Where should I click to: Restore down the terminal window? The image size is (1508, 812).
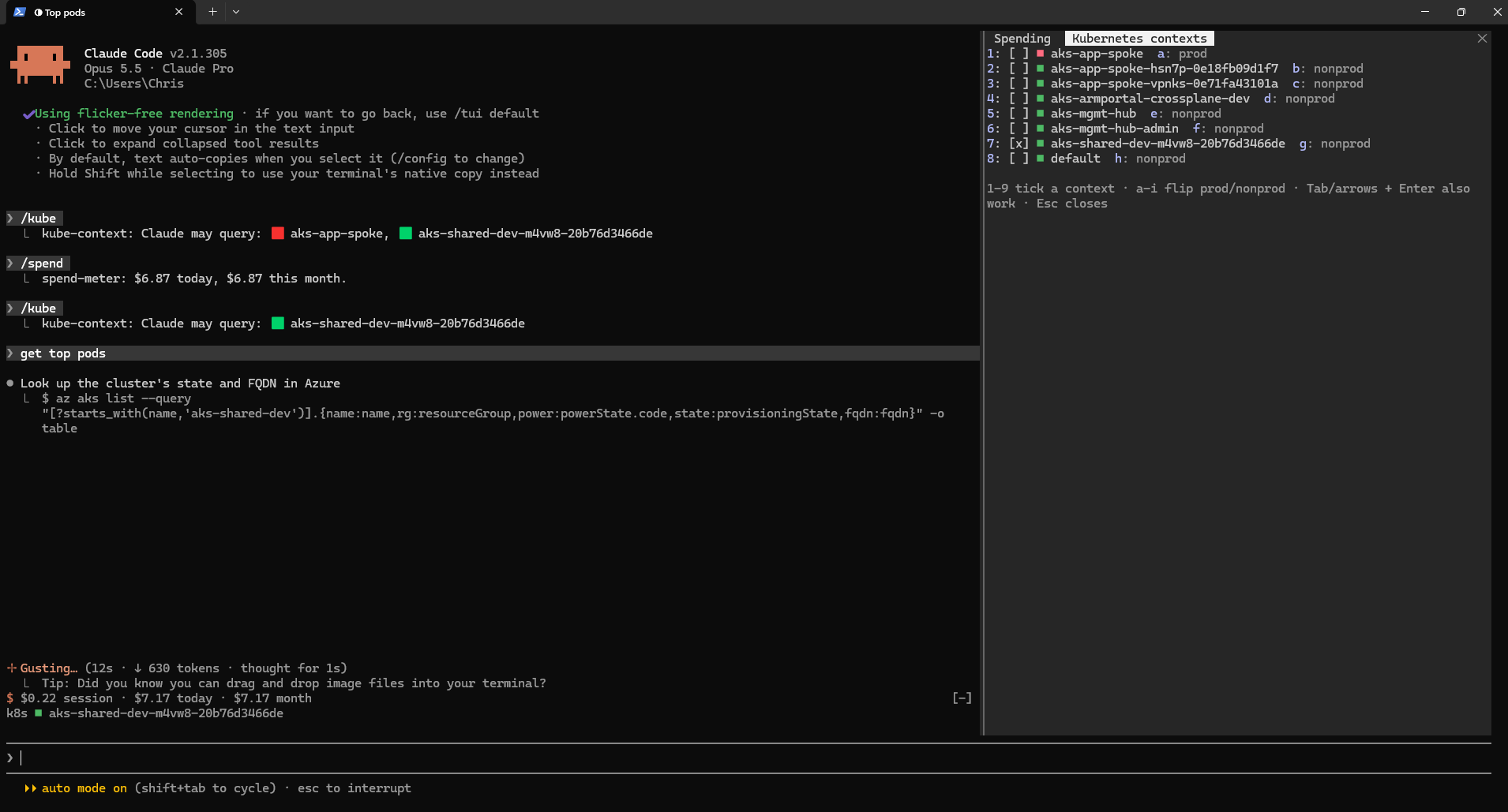(x=1461, y=12)
